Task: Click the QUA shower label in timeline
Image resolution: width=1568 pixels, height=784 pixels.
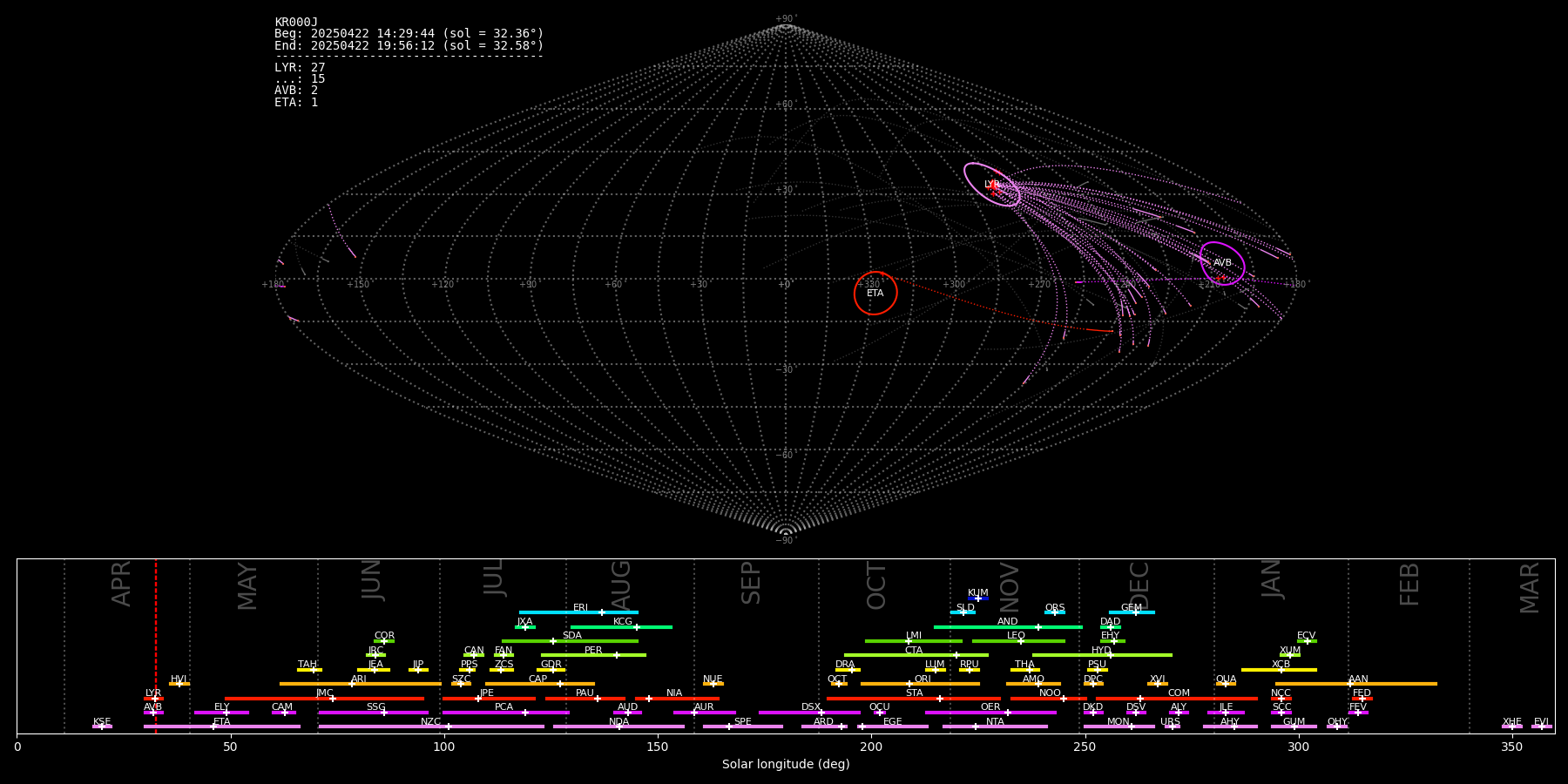Action: pyautogui.click(x=1226, y=679)
